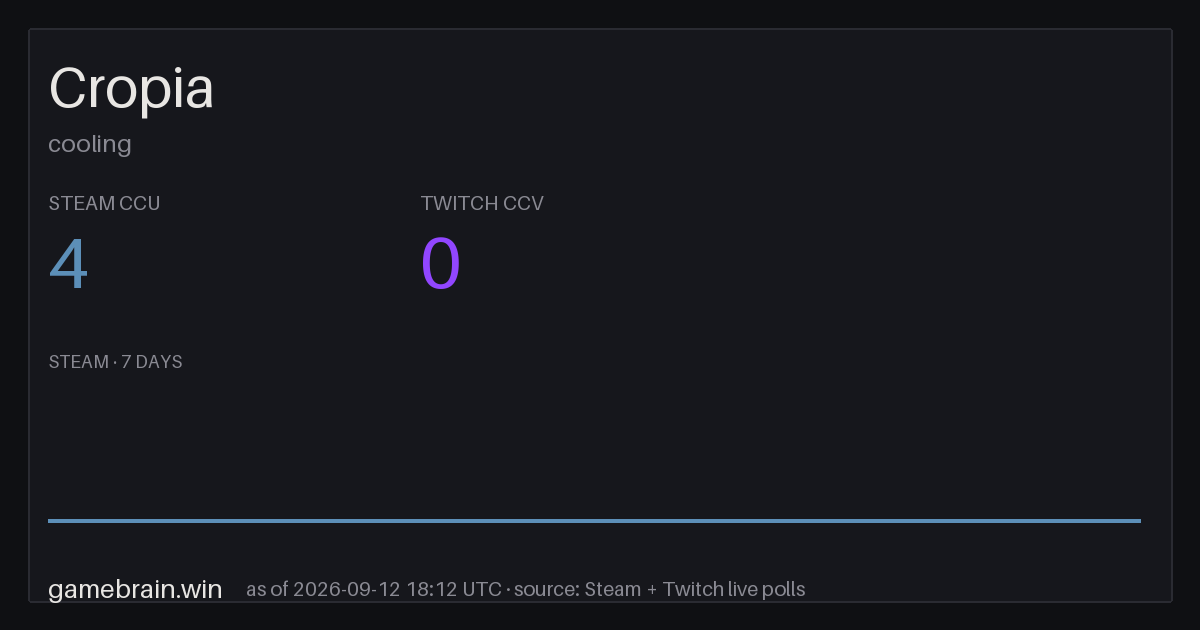This screenshot has width=1200, height=630.
Task: Open the gamebrain.win link
Action: pyautogui.click(x=135, y=589)
